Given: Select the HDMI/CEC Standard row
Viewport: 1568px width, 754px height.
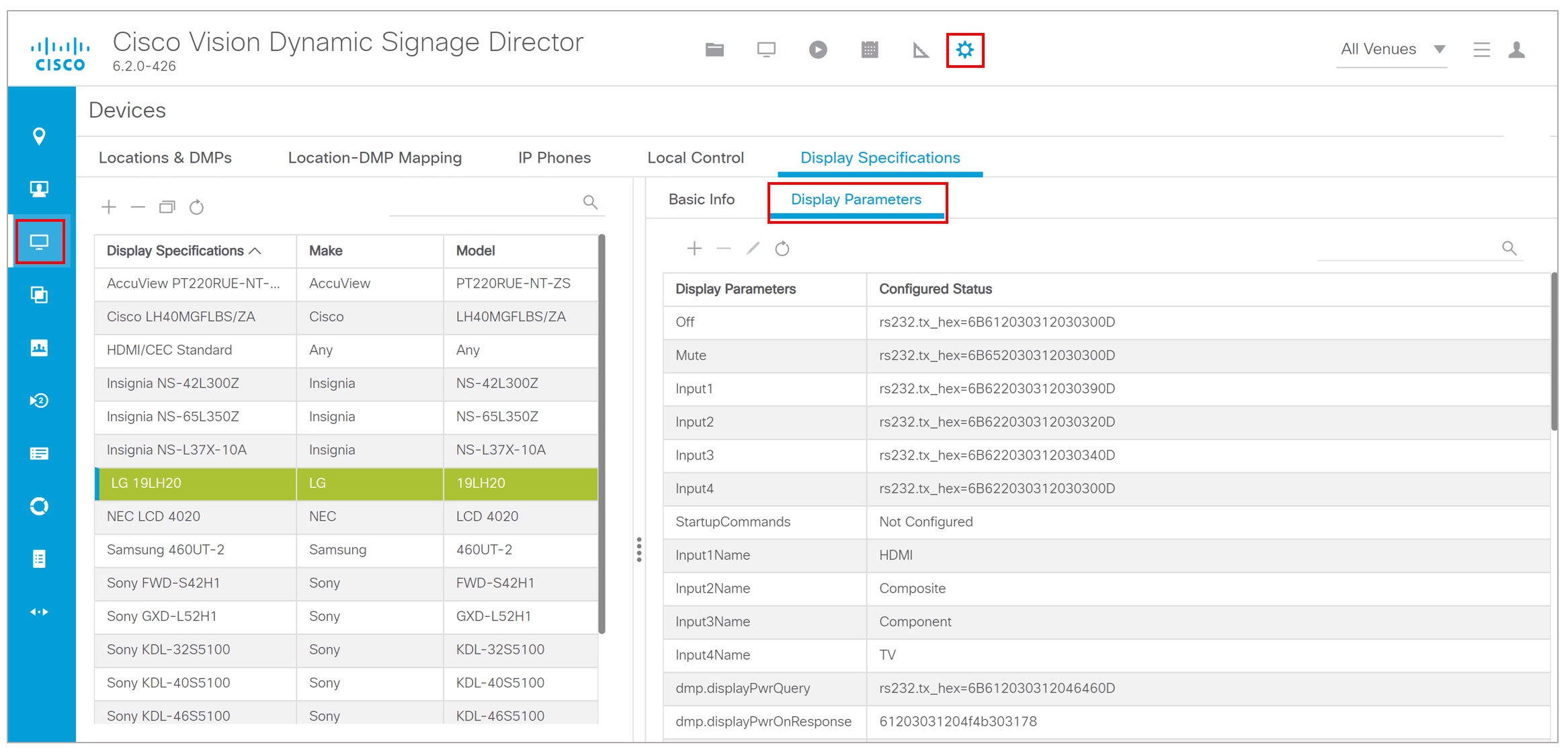Looking at the screenshot, I should click(x=346, y=350).
